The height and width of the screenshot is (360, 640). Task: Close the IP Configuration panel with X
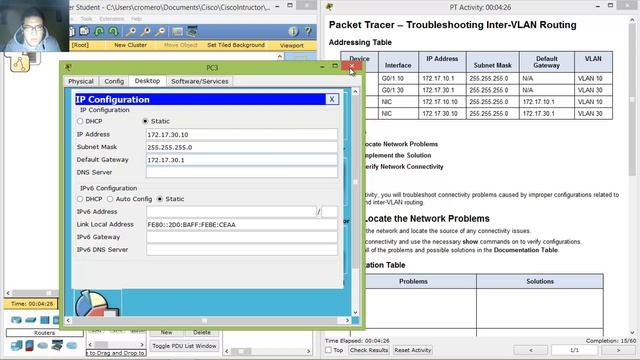point(332,99)
